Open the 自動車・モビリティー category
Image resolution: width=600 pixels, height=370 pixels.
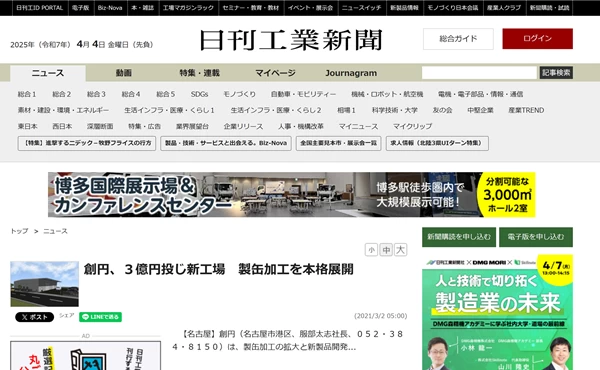(303, 94)
